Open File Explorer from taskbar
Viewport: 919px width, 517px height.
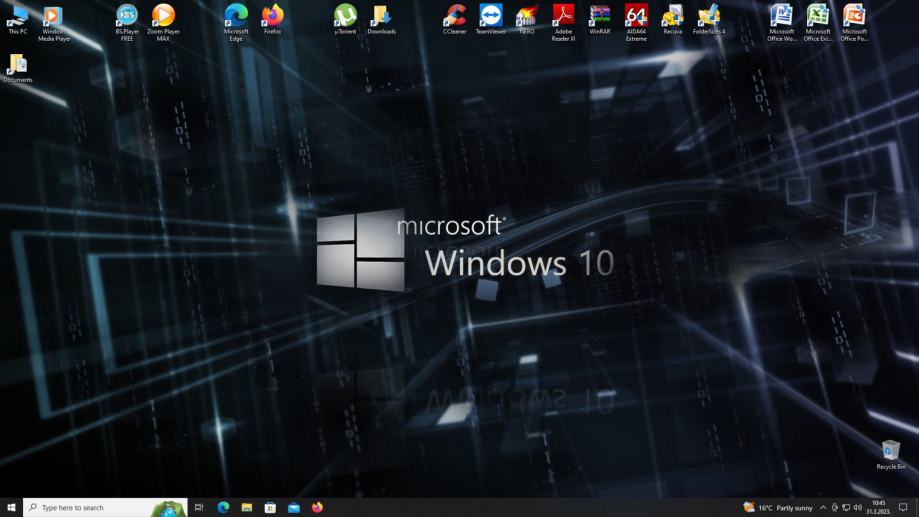point(247,508)
